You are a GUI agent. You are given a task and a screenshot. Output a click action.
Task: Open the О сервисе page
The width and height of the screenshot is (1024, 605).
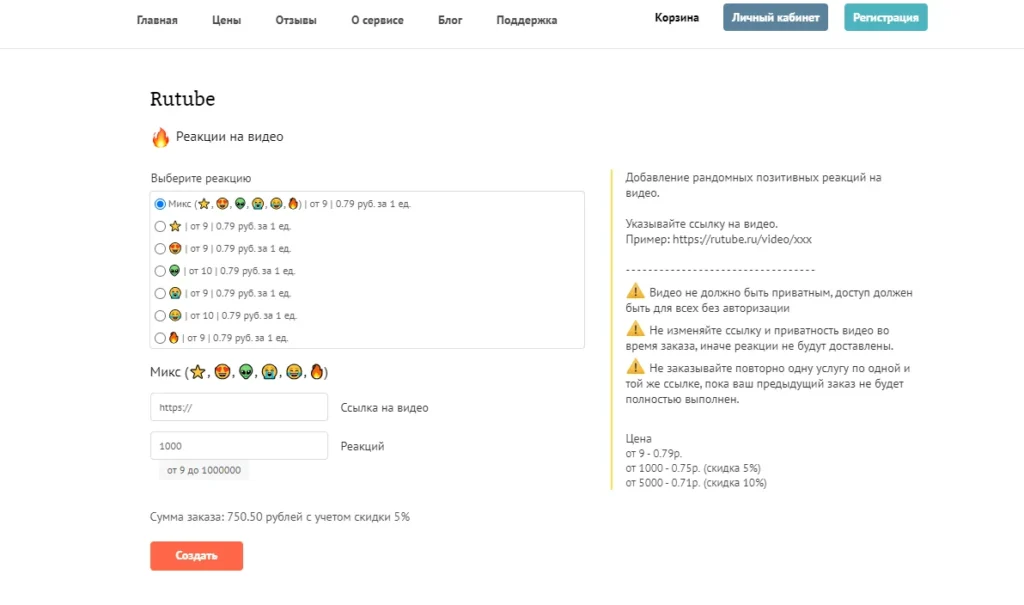click(x=377, y=20)
